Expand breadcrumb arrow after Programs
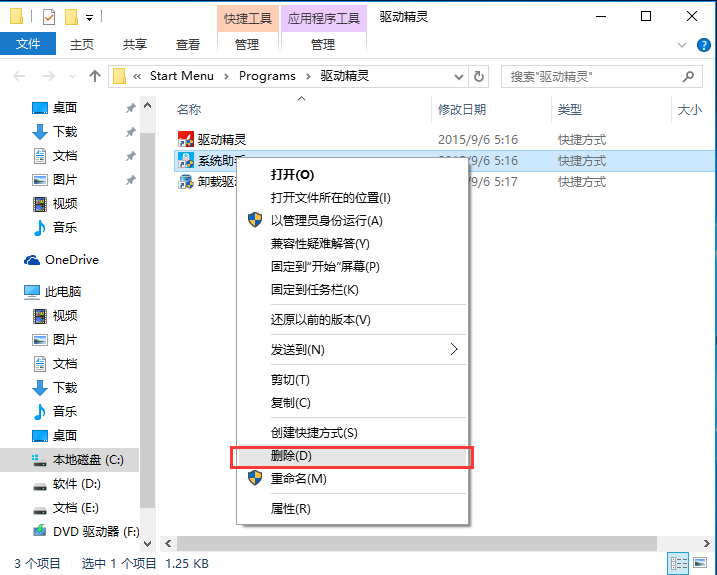 tap(308, 76)
